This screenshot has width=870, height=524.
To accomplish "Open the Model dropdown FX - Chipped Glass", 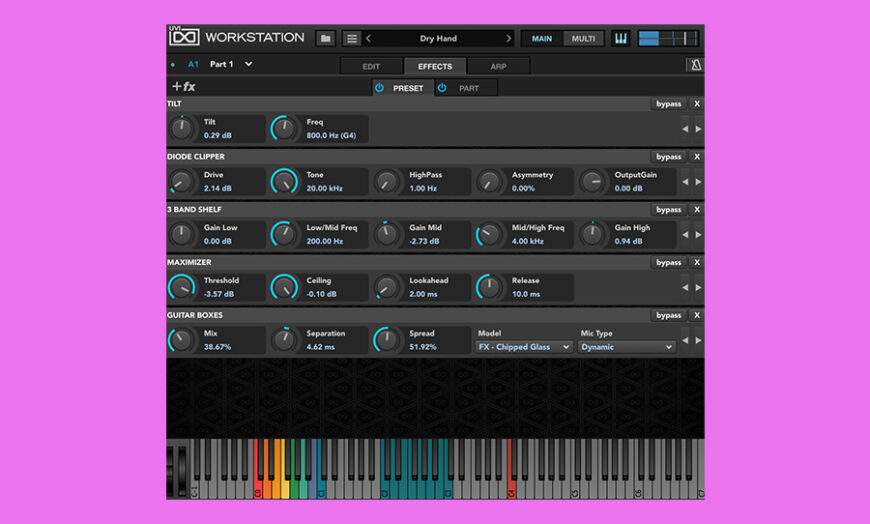I will tap(524, 347).
